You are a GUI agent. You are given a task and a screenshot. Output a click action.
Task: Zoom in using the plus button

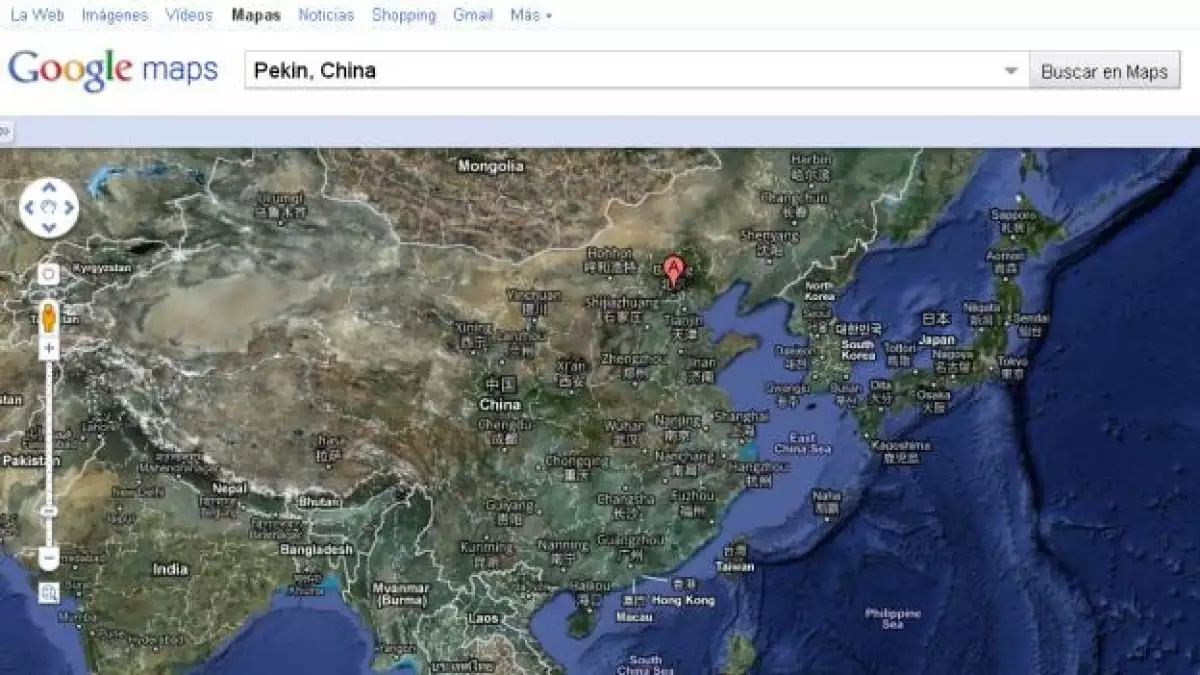click(x=49, y=349)
